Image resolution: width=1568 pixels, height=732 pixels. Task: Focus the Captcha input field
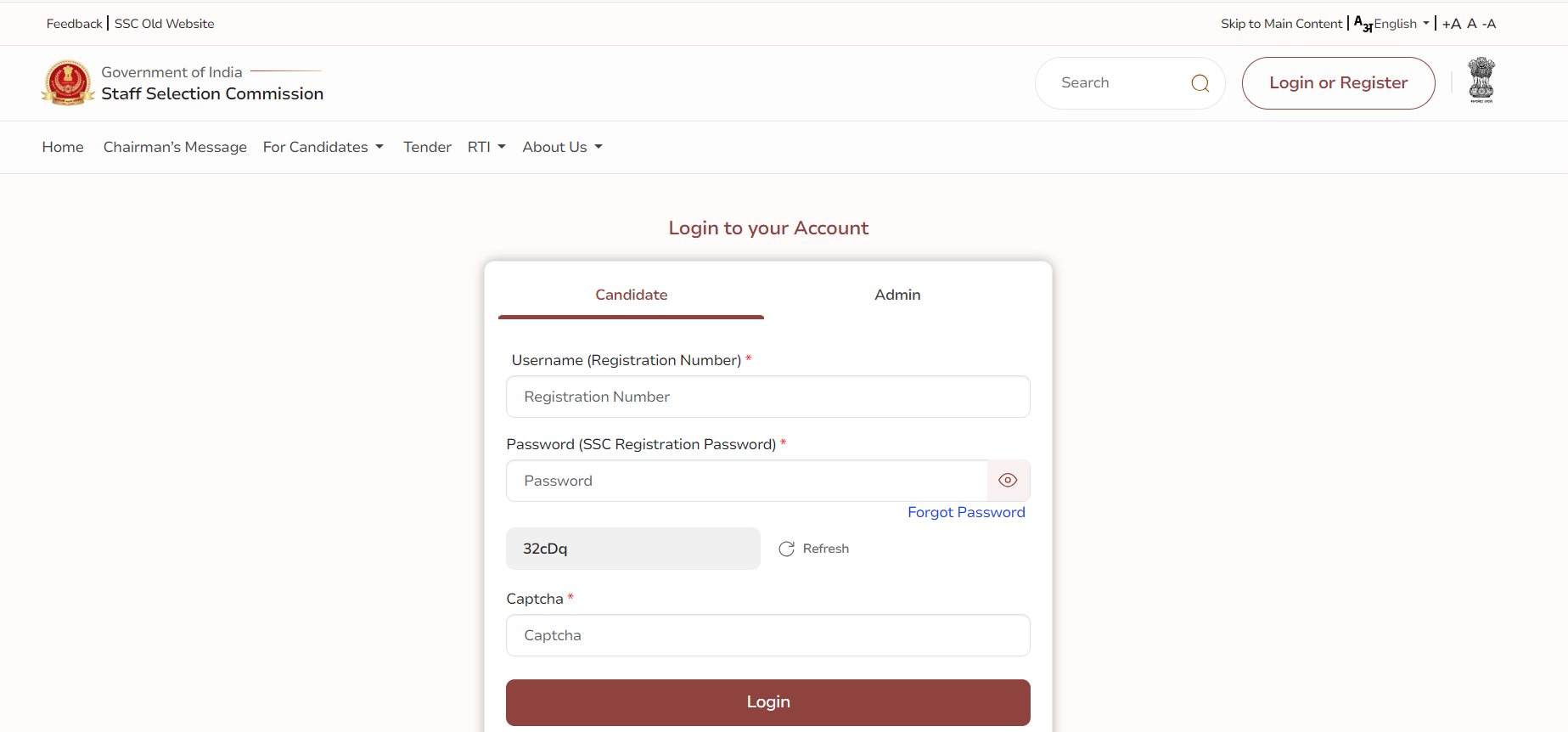768,635
